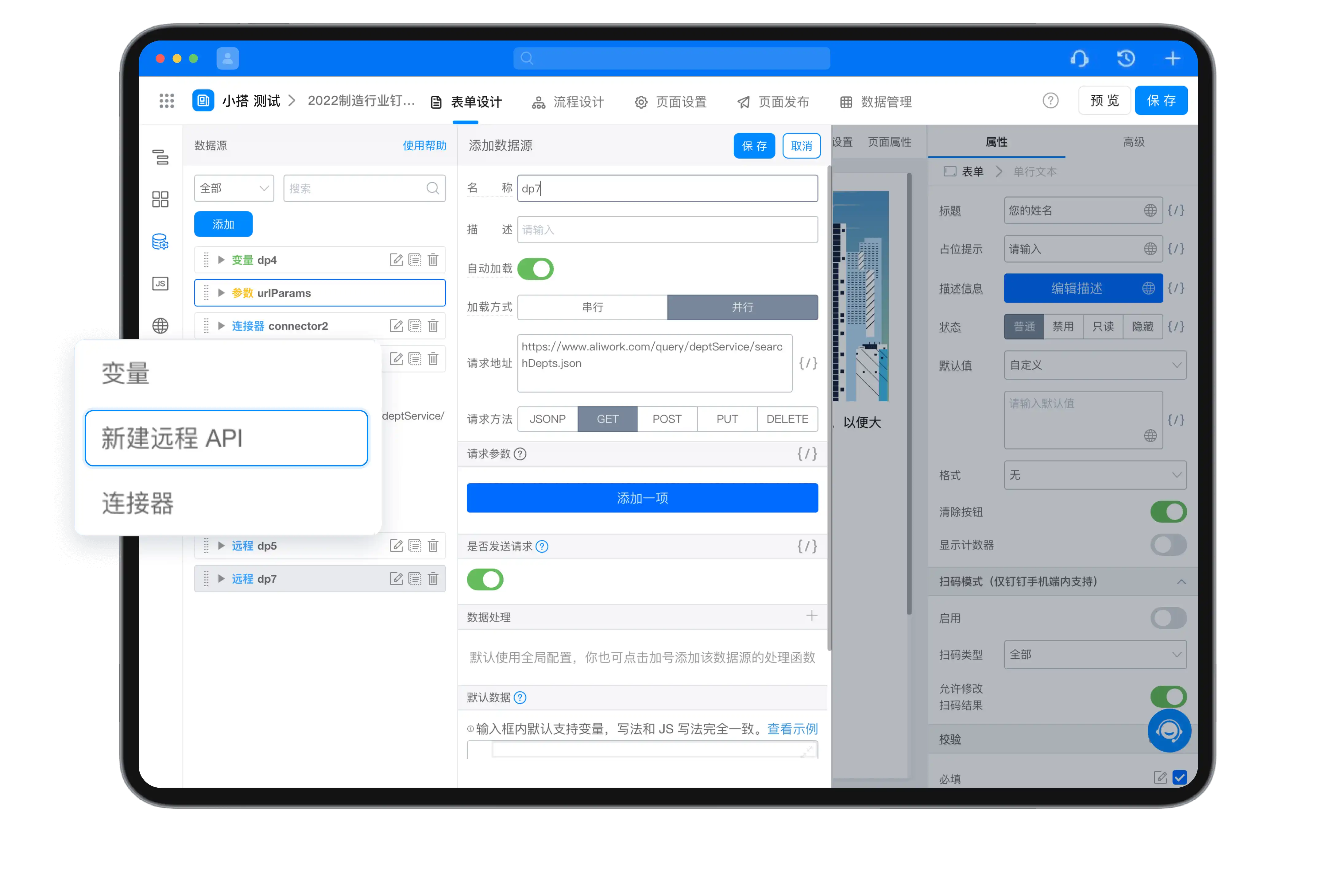Open the outline tree sidebar icon
This screenshot has width=1338, height=896.
coord(160,156)
